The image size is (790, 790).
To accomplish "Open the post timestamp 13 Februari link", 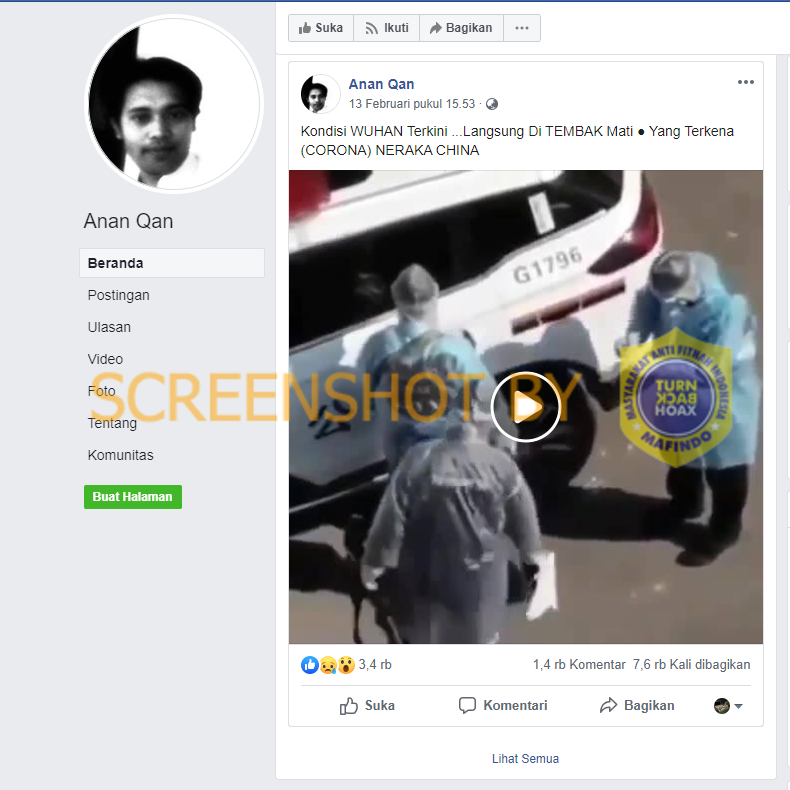I will click(x=412, y=104).
